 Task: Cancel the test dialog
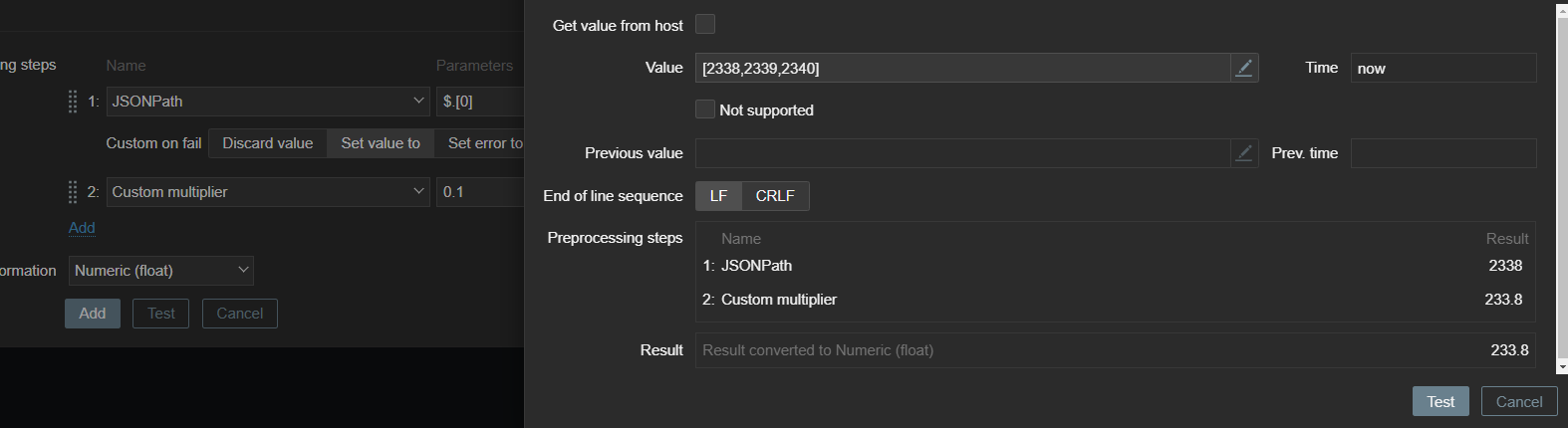click(1518, 401)
